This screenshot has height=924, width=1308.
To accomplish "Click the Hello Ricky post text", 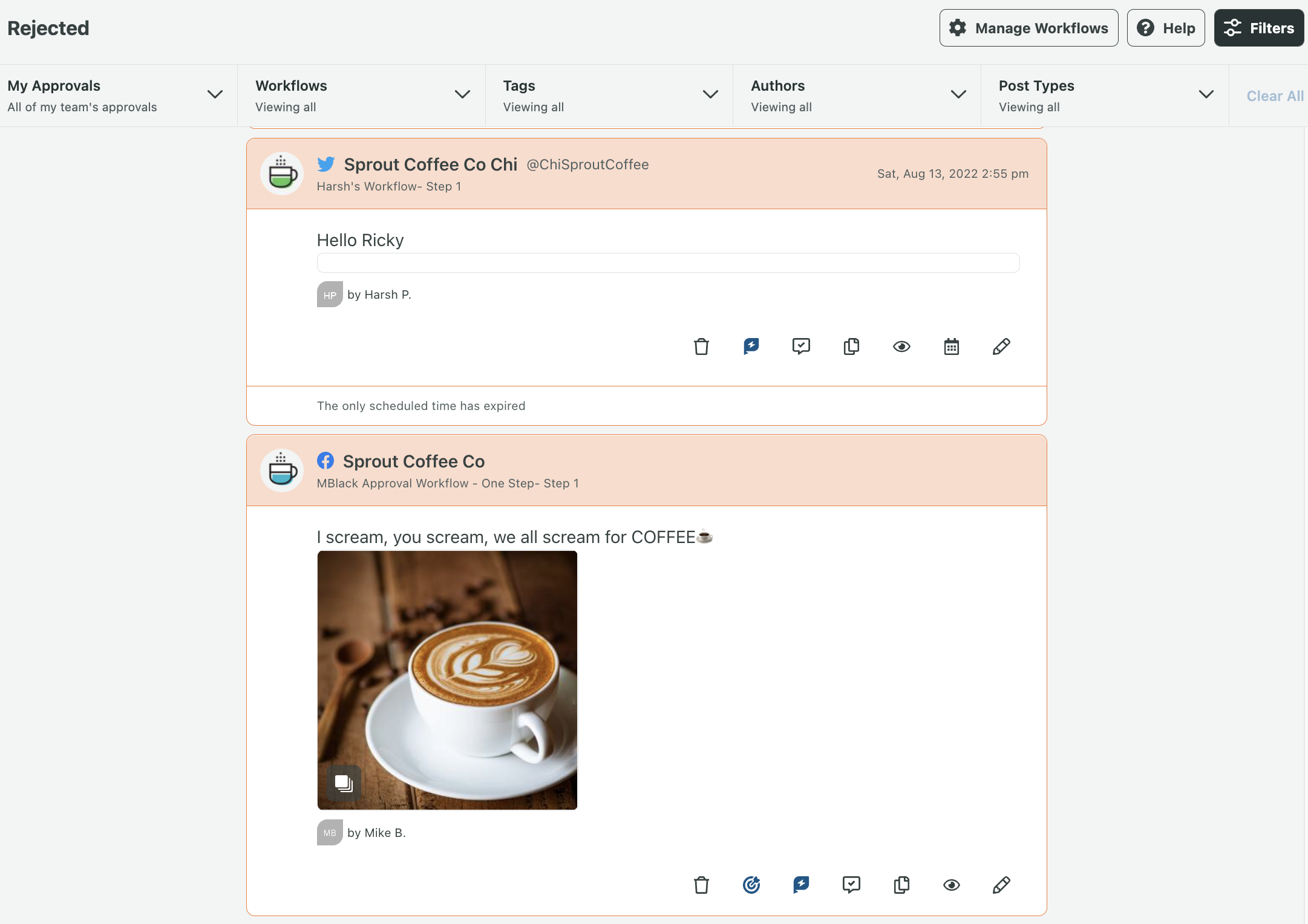I will 360,240.
